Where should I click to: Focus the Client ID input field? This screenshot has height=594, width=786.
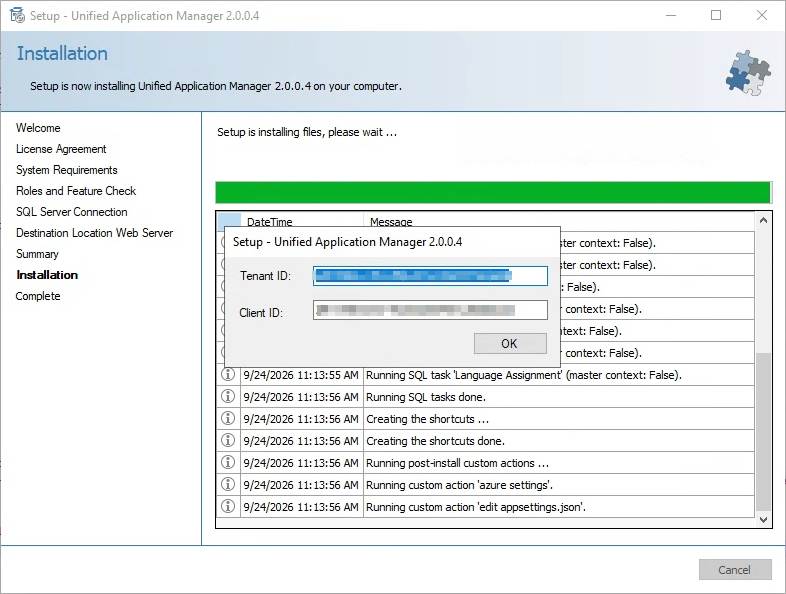[x=430, y=310]
